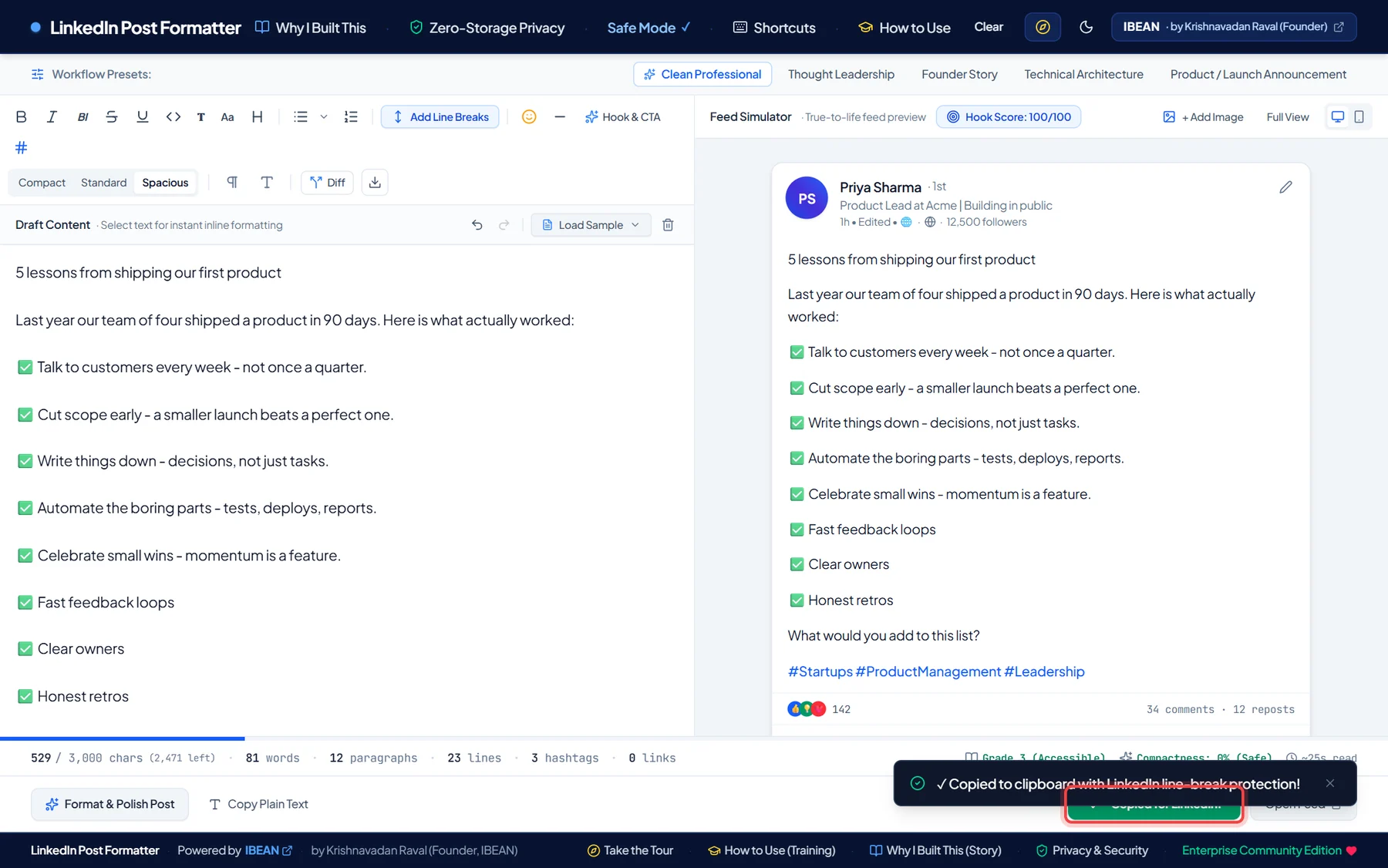Click the Diff button
The width and height of the screenshot is (1388, 868).
[x=328, y=183]
